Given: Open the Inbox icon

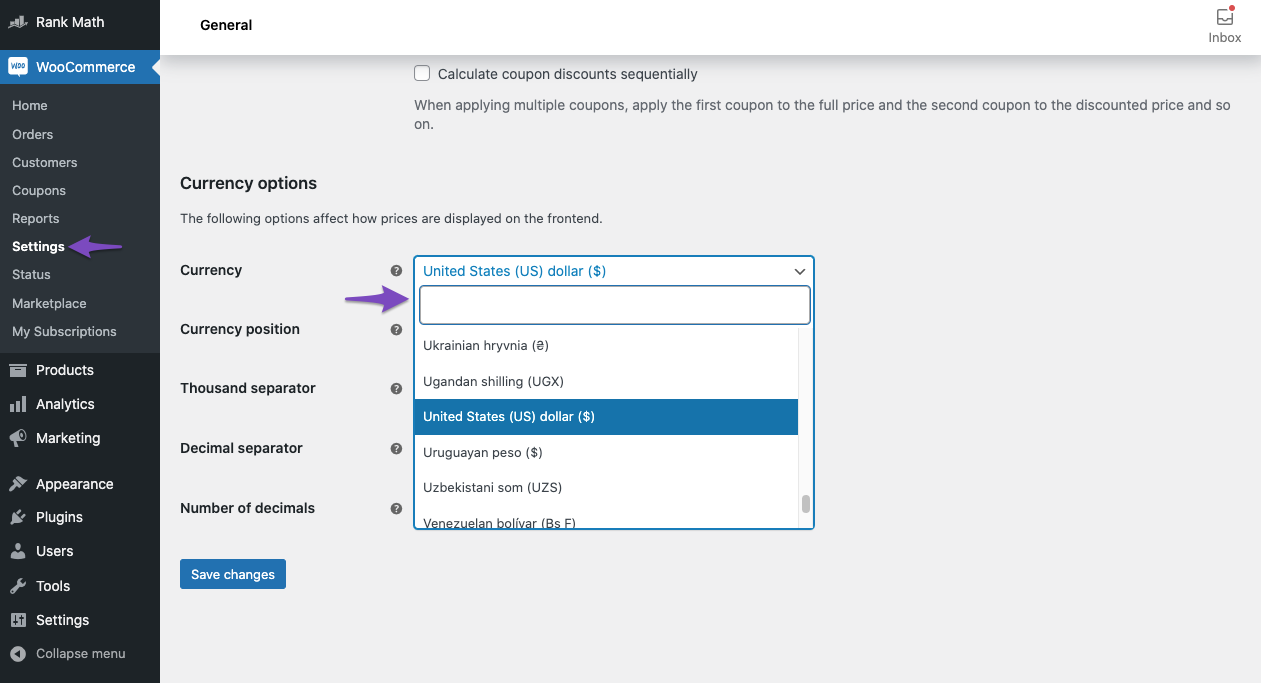Looking at the screenshot, I should (x=1225, y=17).
